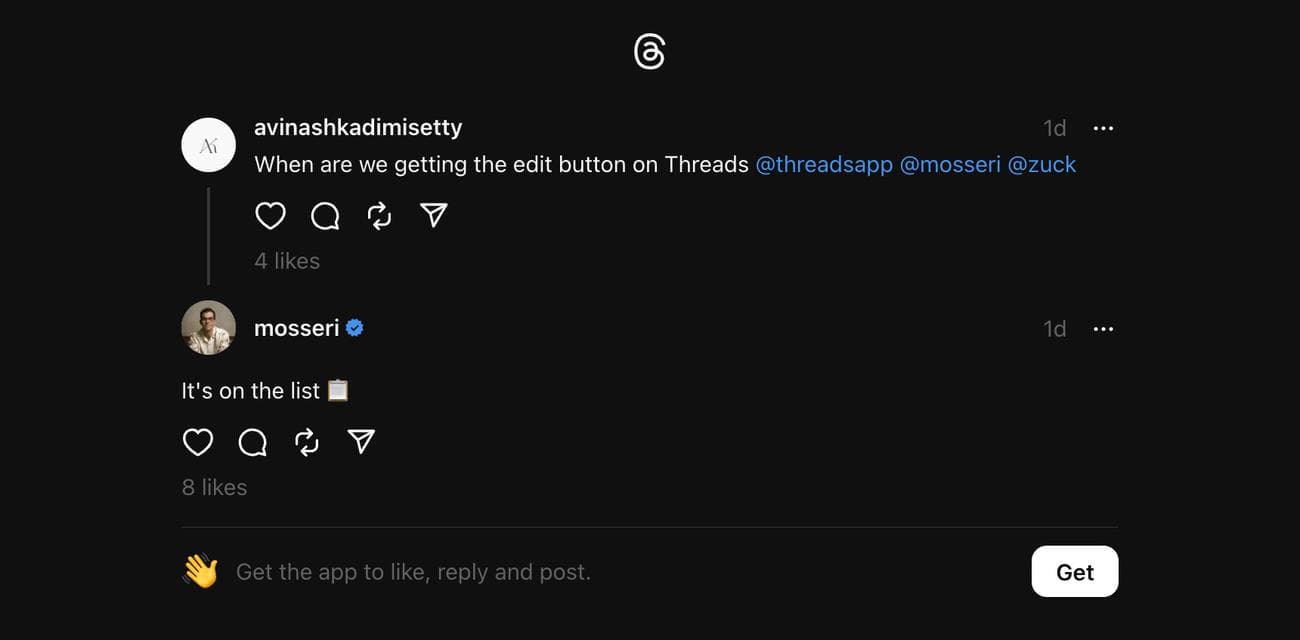View avinashkadimisetty's profile picture
Image resolution: width=1300 pixels, height=640 pixels.
(208, 145)
